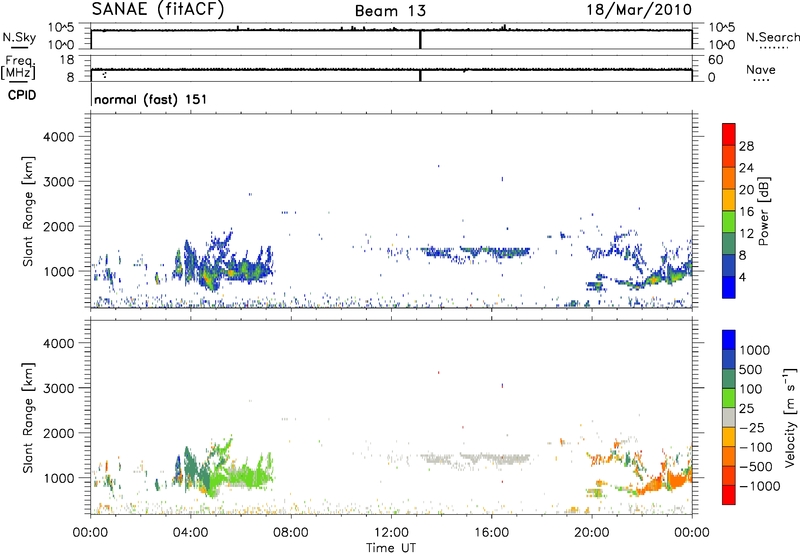Click the 28 value on Power colorbar
800x554 pixels.
click(x=746, y=146)
